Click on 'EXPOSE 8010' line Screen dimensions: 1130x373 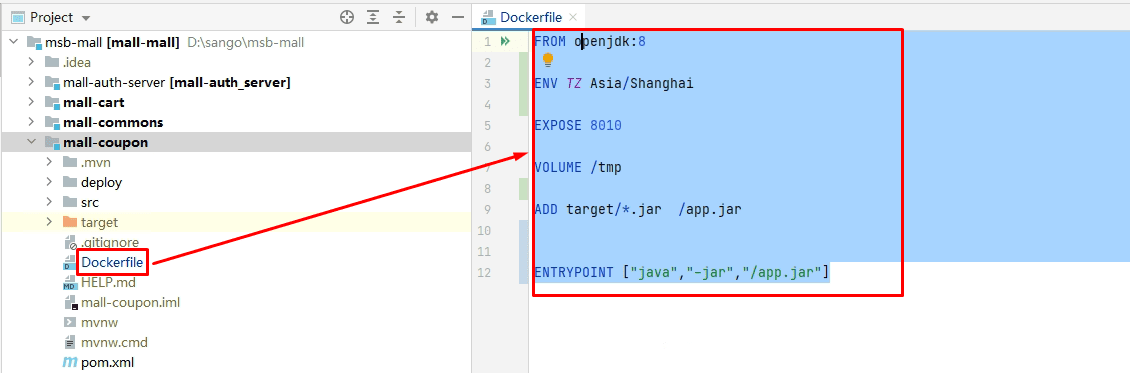(577, 126)
